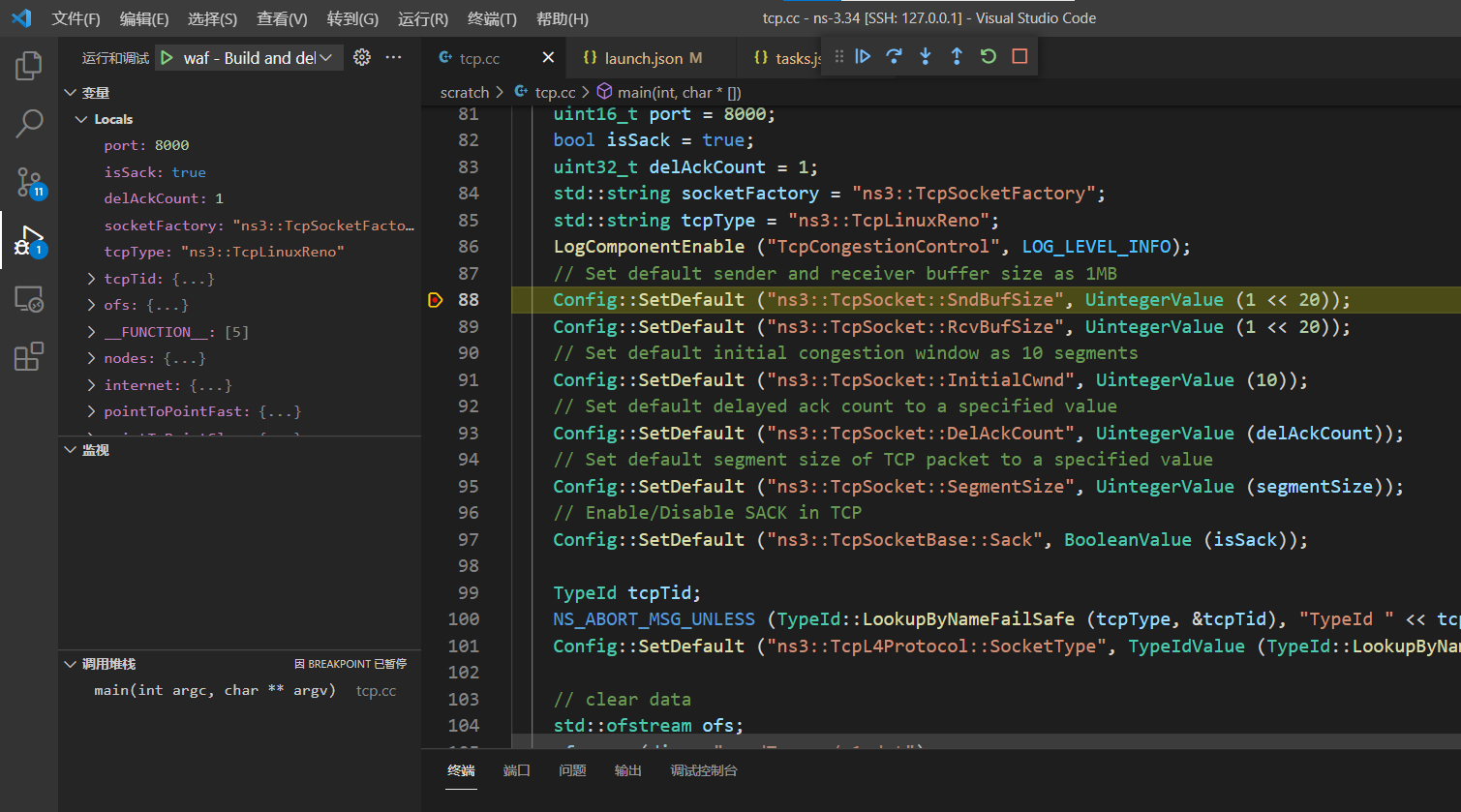The image size is (1461, 812).
Task: Expand the ofs variable
Action: 92,305
